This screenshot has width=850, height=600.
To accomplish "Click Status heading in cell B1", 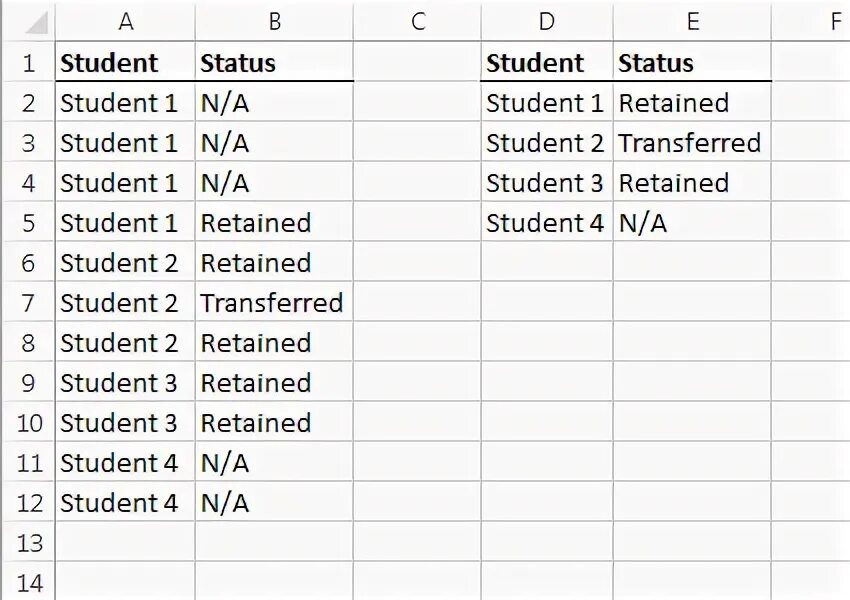I will pyautogui.click(x=274, y=63).
